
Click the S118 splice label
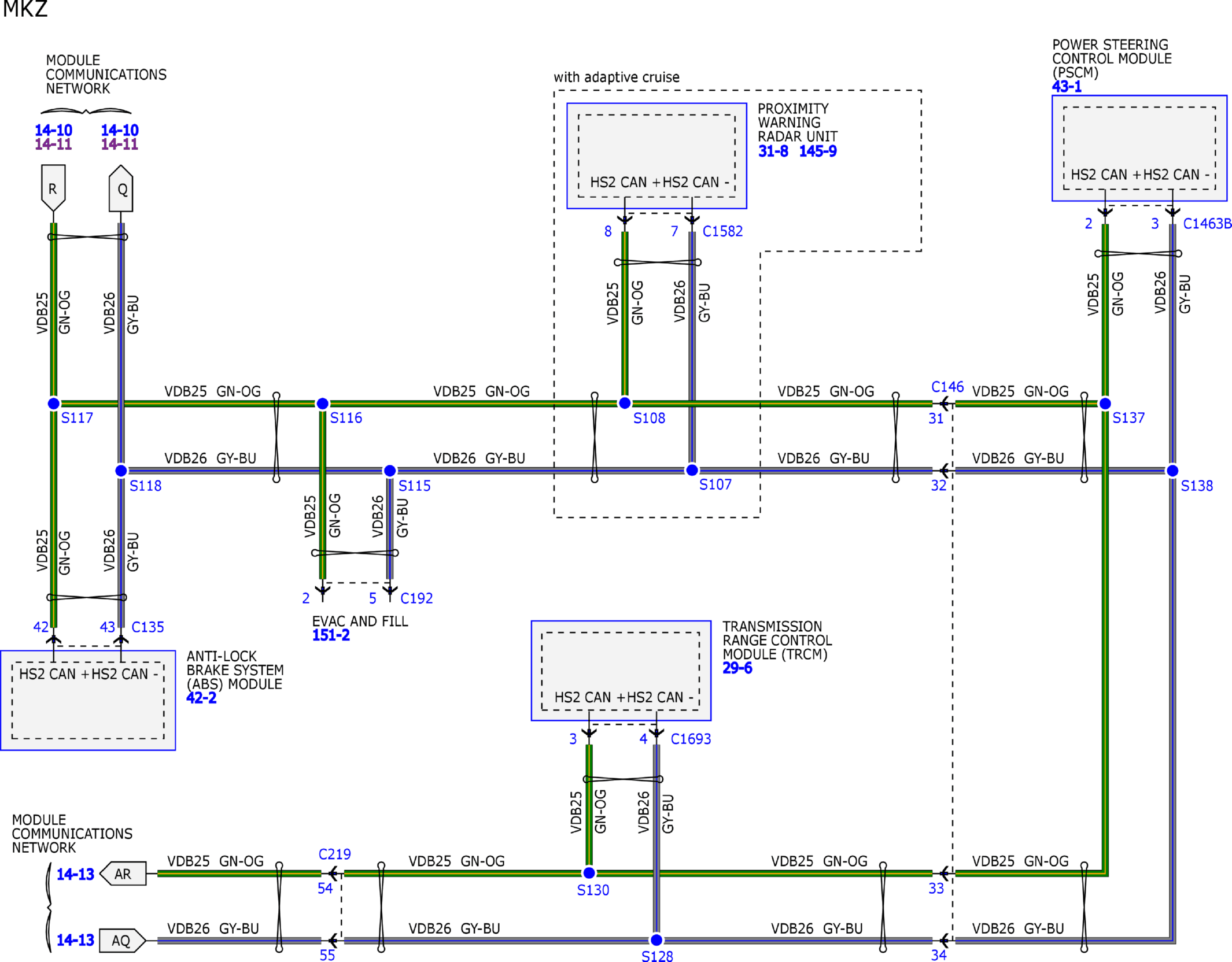pos(145,486)
